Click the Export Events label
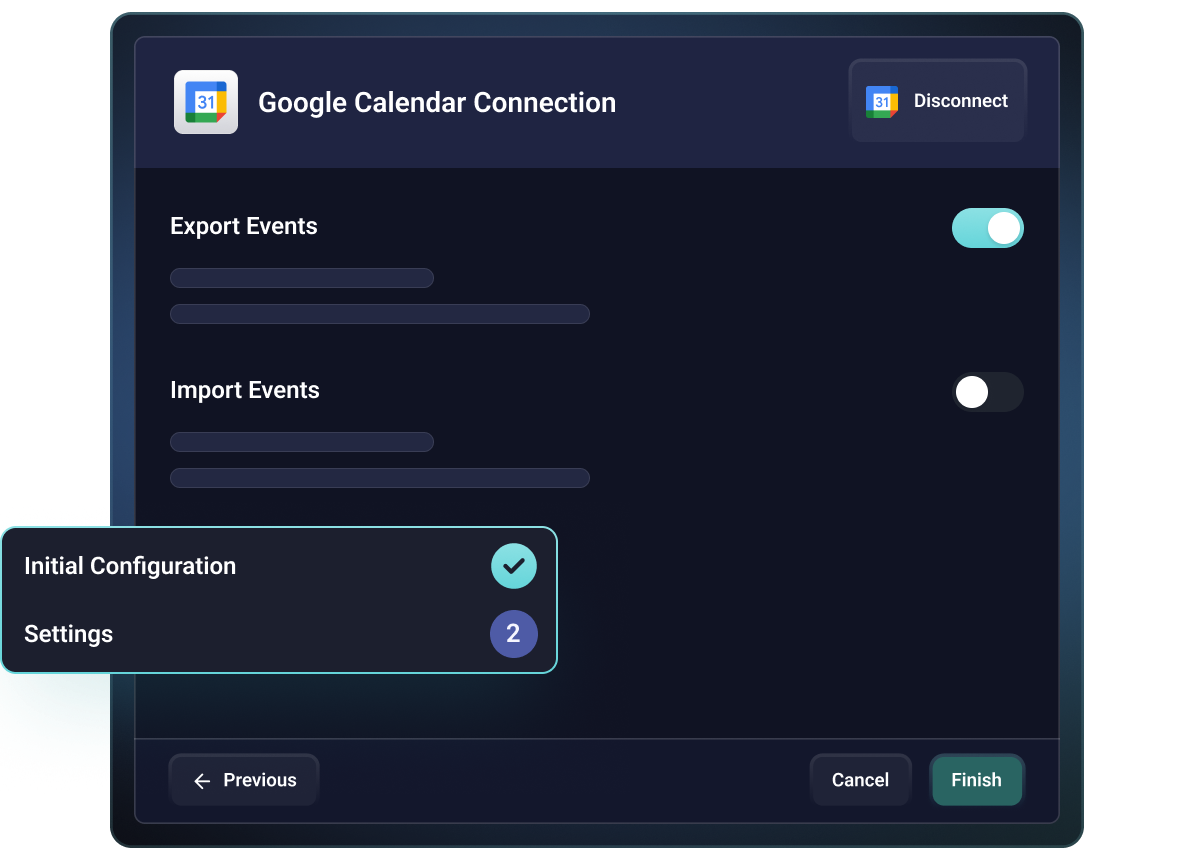The image size is (1186, 860). [243, 226]
